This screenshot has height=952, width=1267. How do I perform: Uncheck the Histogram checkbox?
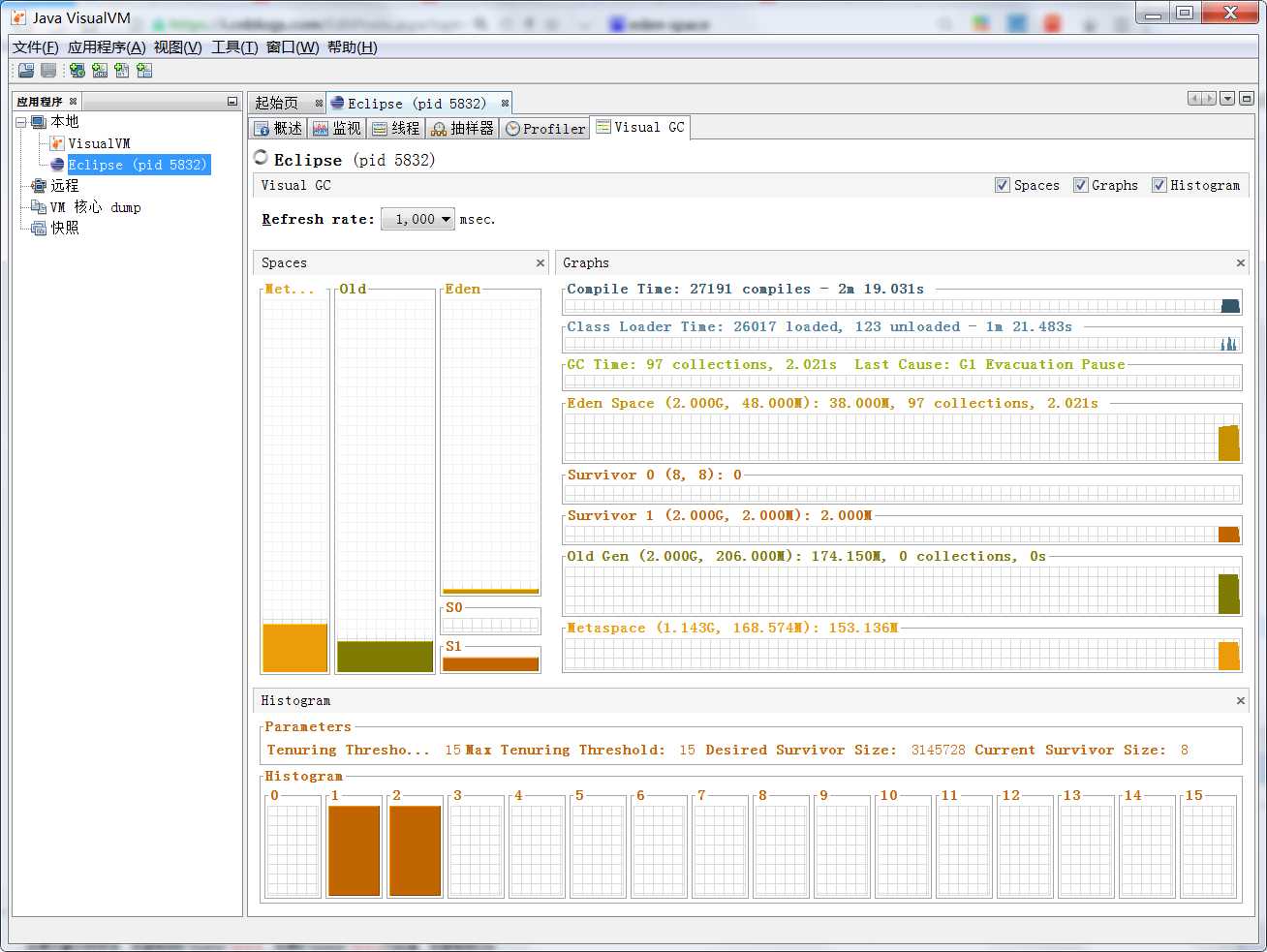click(1159, 185)
